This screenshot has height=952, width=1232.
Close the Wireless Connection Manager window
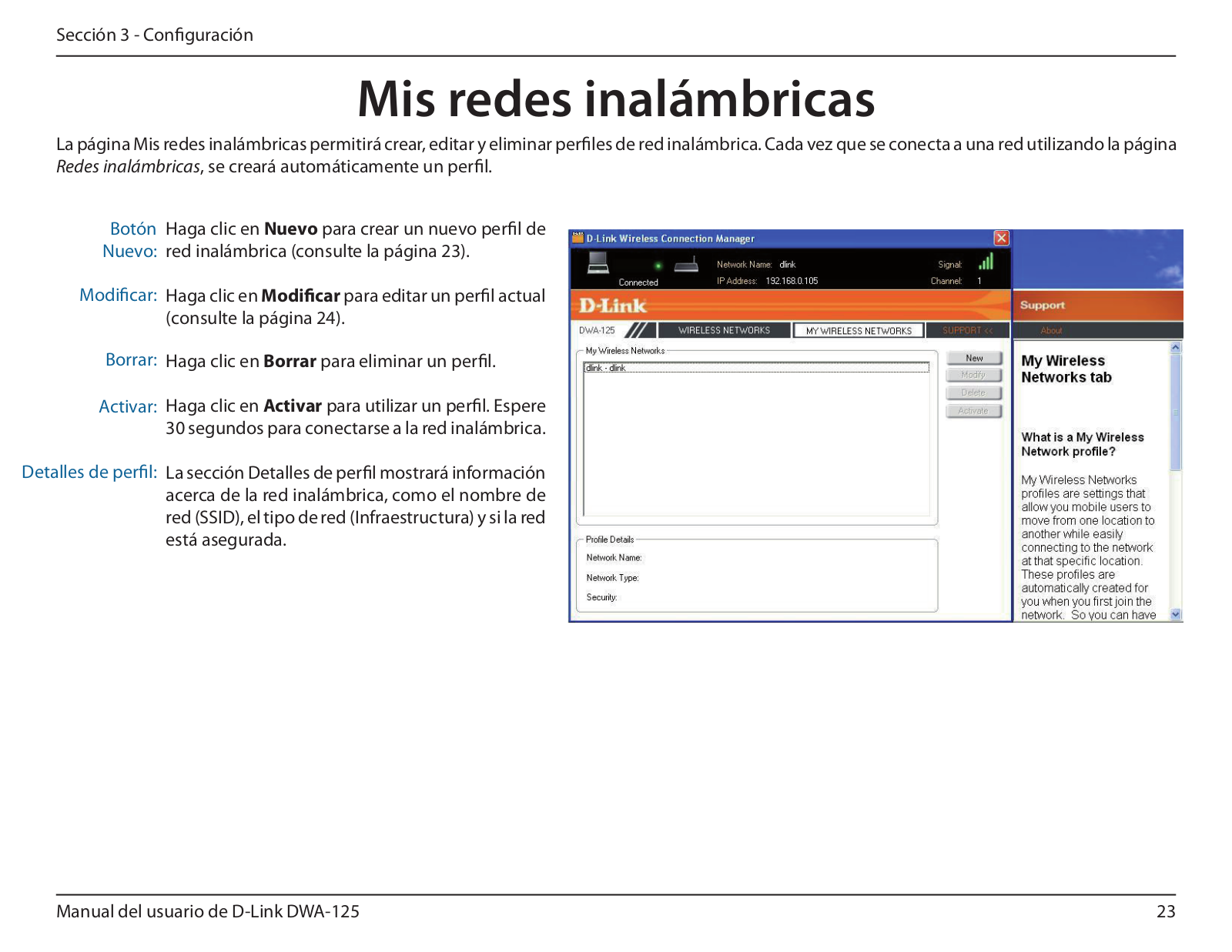(x=1001, y=238)
